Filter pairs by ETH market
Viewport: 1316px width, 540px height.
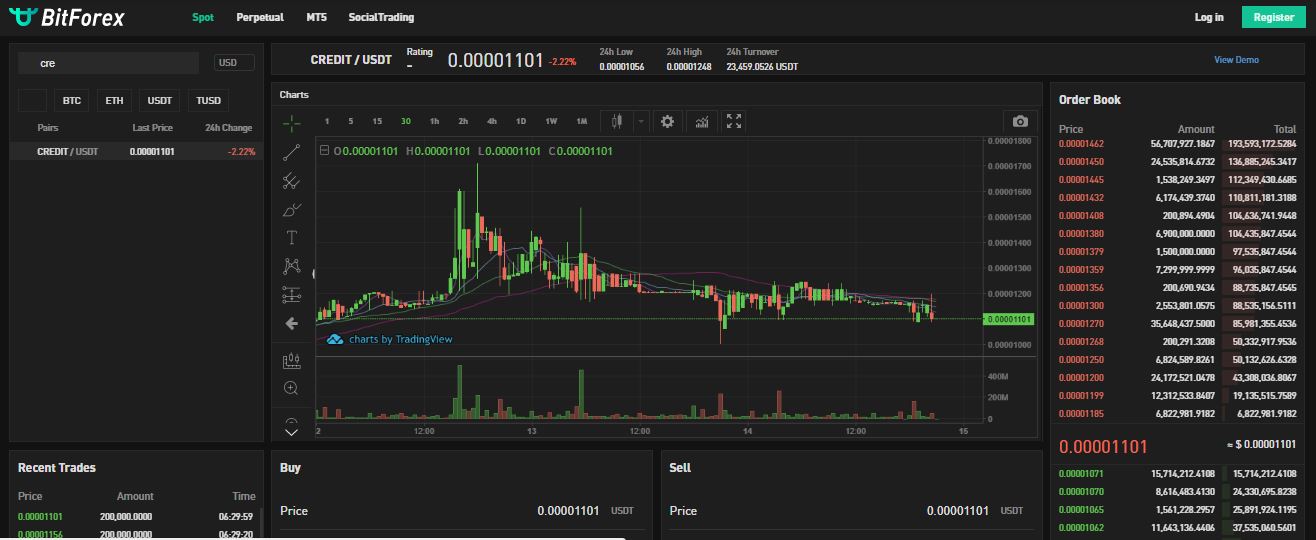click(x=115, y=100)
